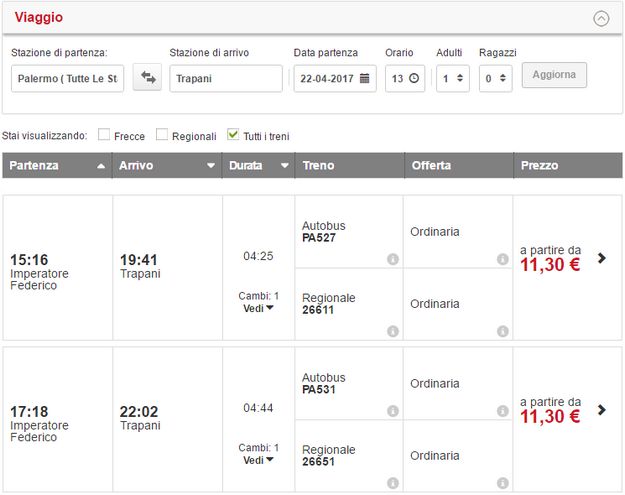625x495 pixels.
Task: Enable the Frecce filter checkbox
Action: click(x=104, y=136)
